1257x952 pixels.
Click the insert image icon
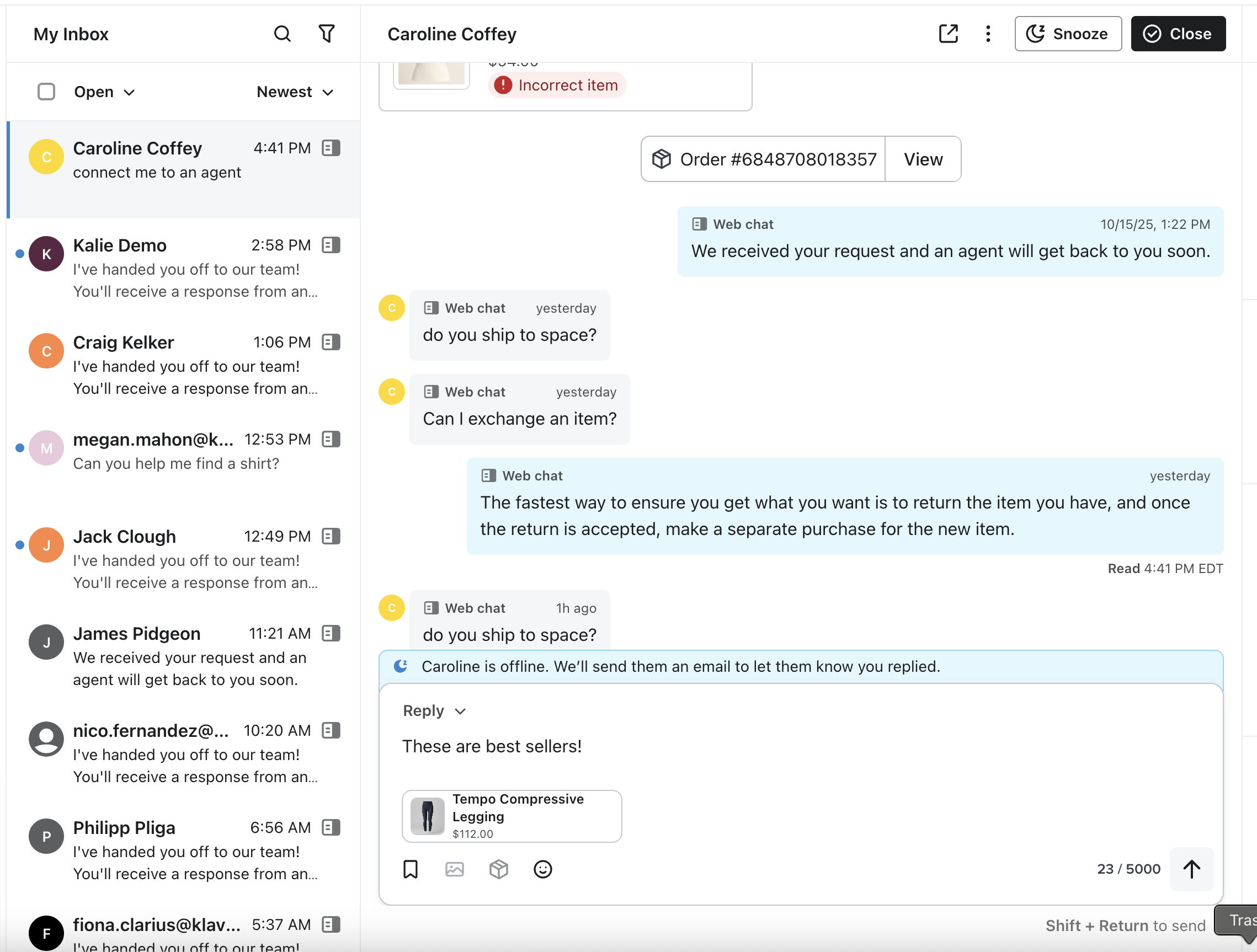[455, 869]
